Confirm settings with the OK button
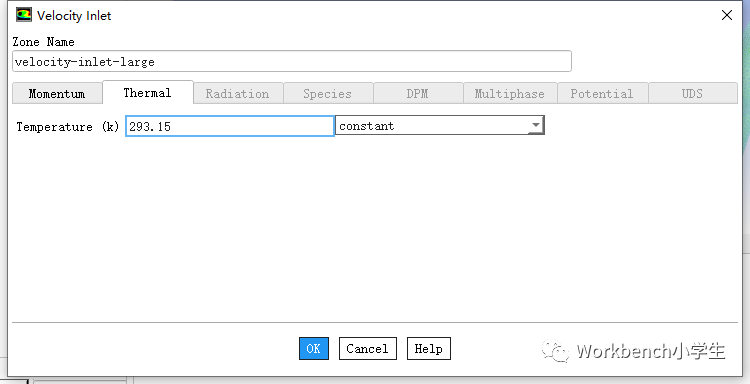Image resolution: width=750 pixels, height=384 pixels. point(314,349)
